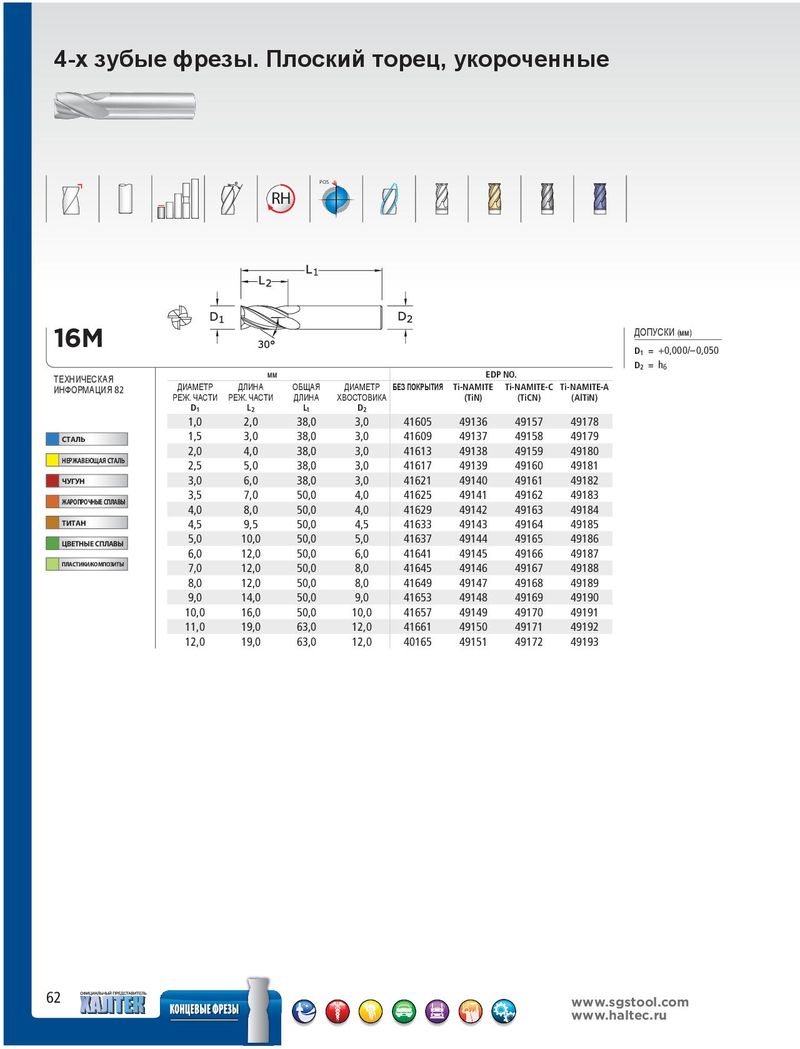Click the EDP NO. header
Viewport: 800px width, 1049px height.
click(501, 375)
